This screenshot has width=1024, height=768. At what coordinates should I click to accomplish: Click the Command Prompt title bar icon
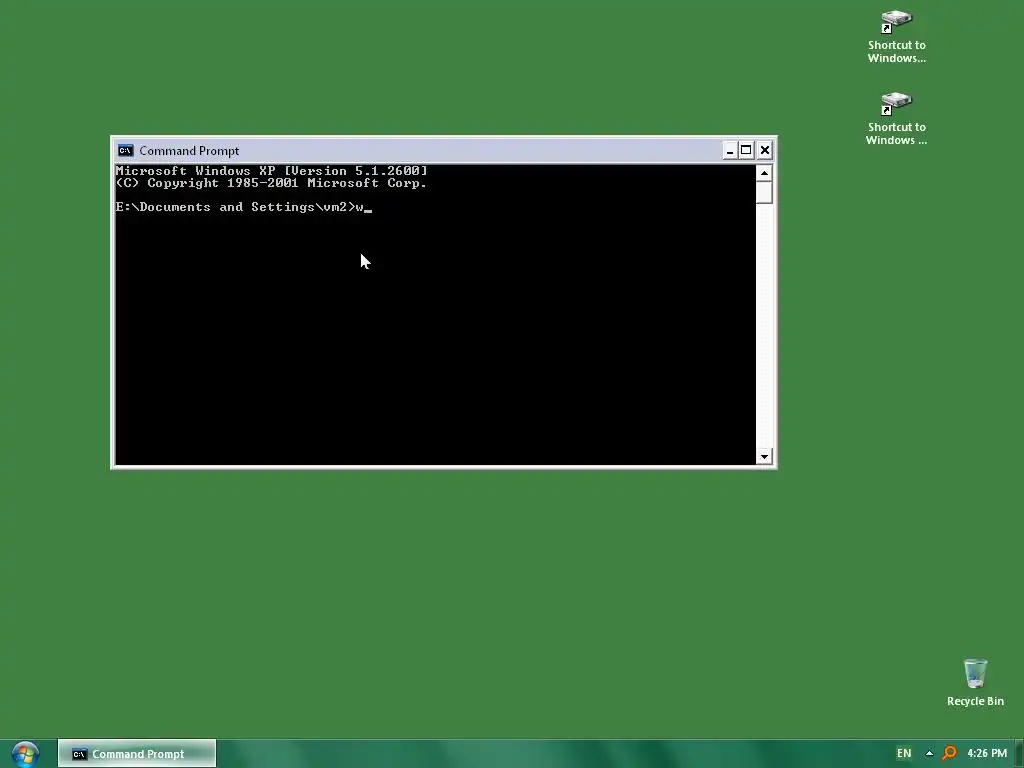pos(125,151)
